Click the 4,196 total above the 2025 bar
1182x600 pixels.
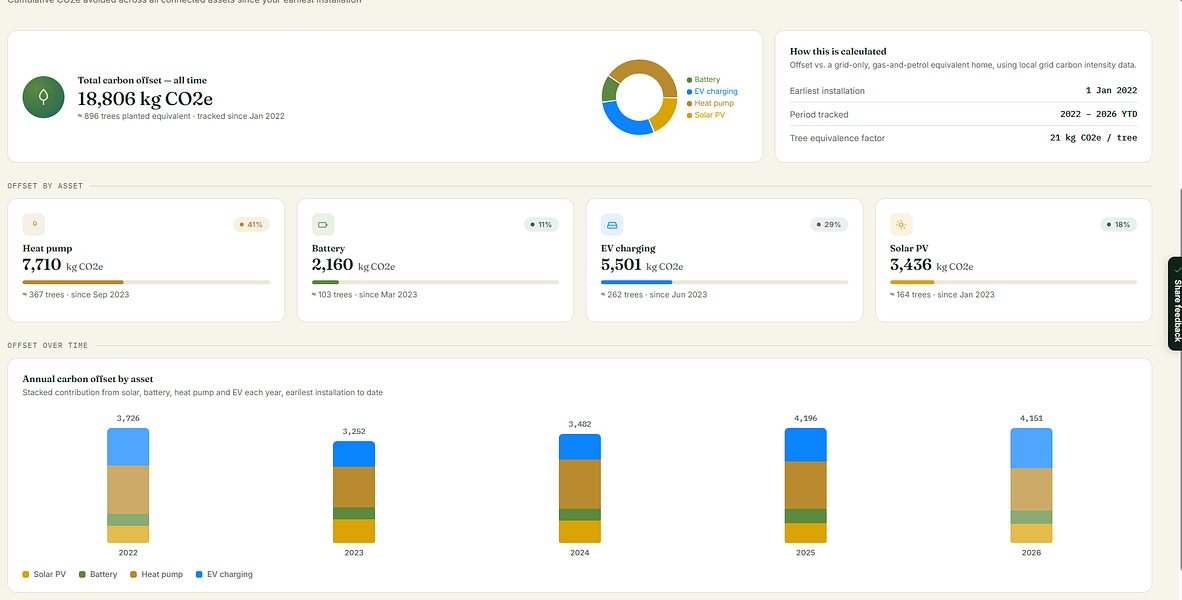[x=805, y=418]
